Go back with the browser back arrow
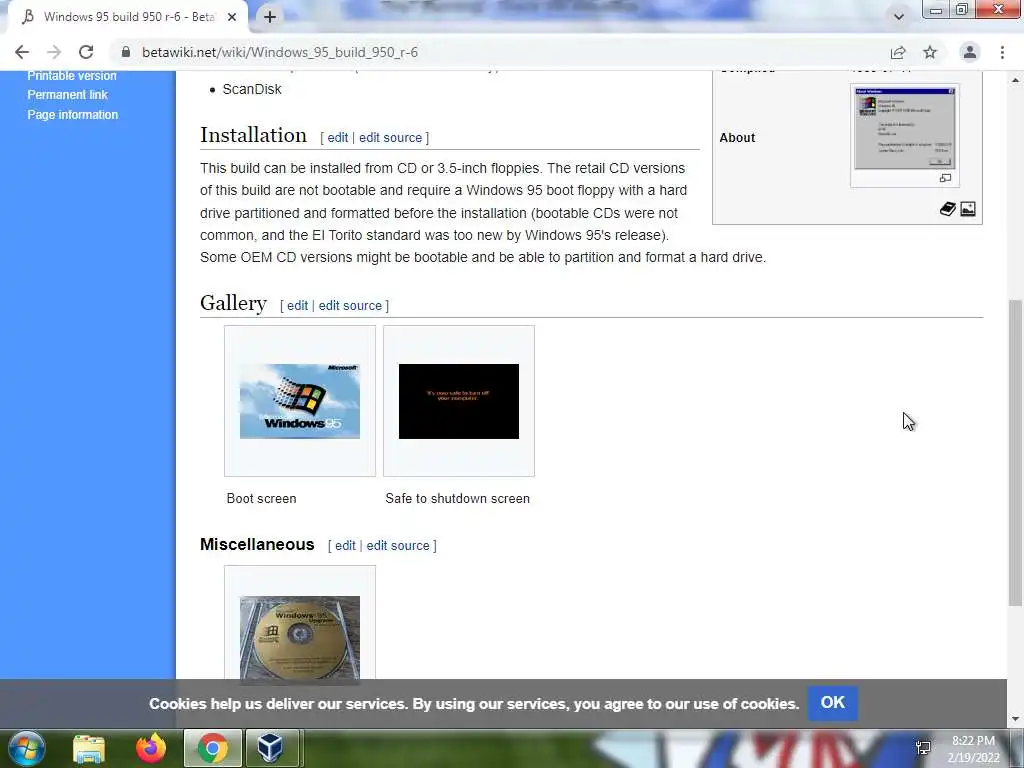1024x768 pixels. click(x=22, y=52)
